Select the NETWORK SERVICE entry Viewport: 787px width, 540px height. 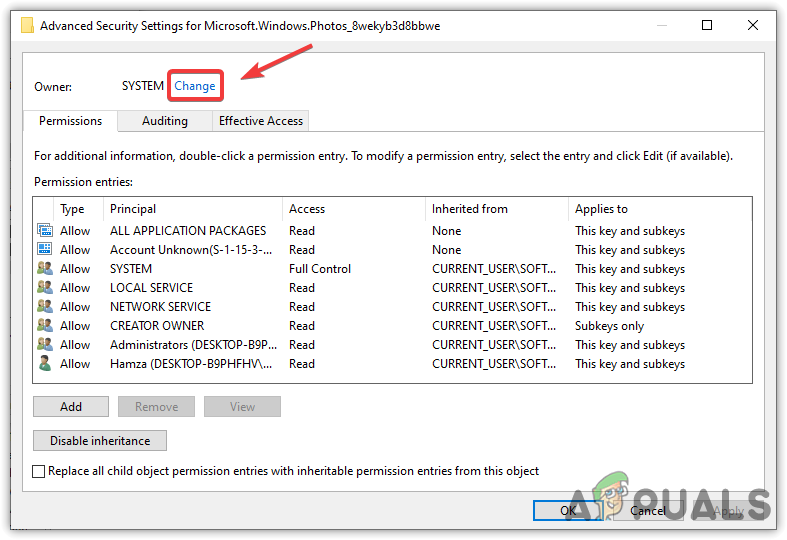coord(160,307)
